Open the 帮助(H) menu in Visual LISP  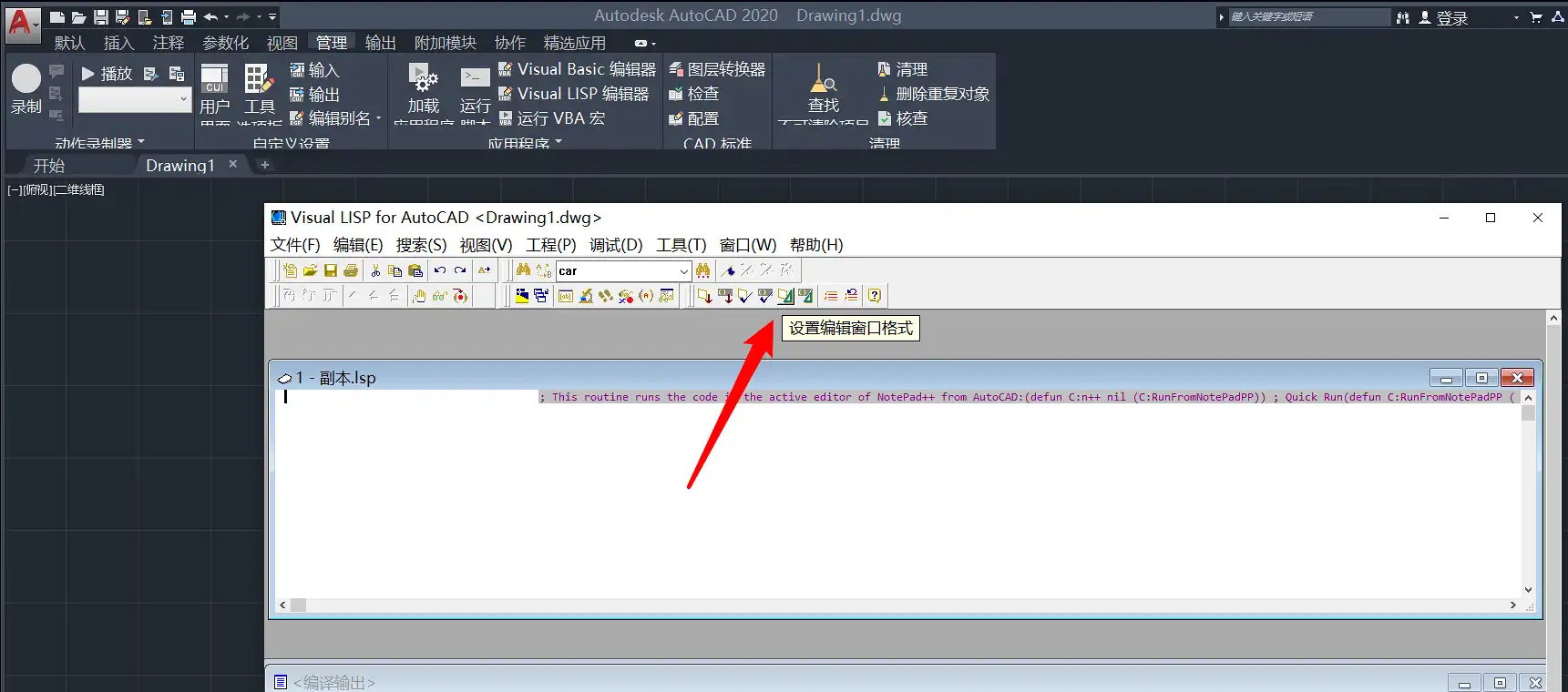[816, 245]
